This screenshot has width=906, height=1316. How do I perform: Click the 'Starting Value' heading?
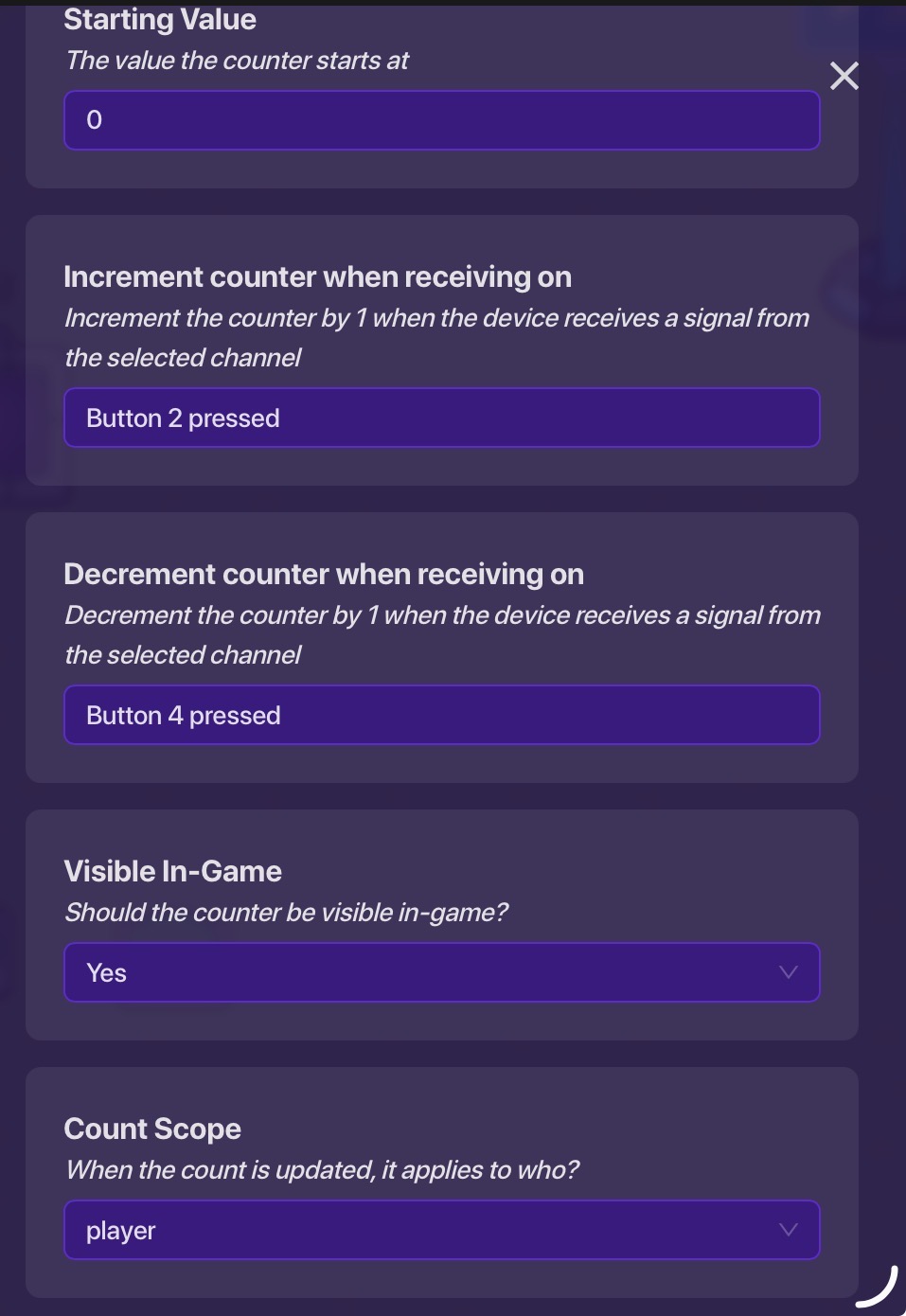[x=160, y=20]
